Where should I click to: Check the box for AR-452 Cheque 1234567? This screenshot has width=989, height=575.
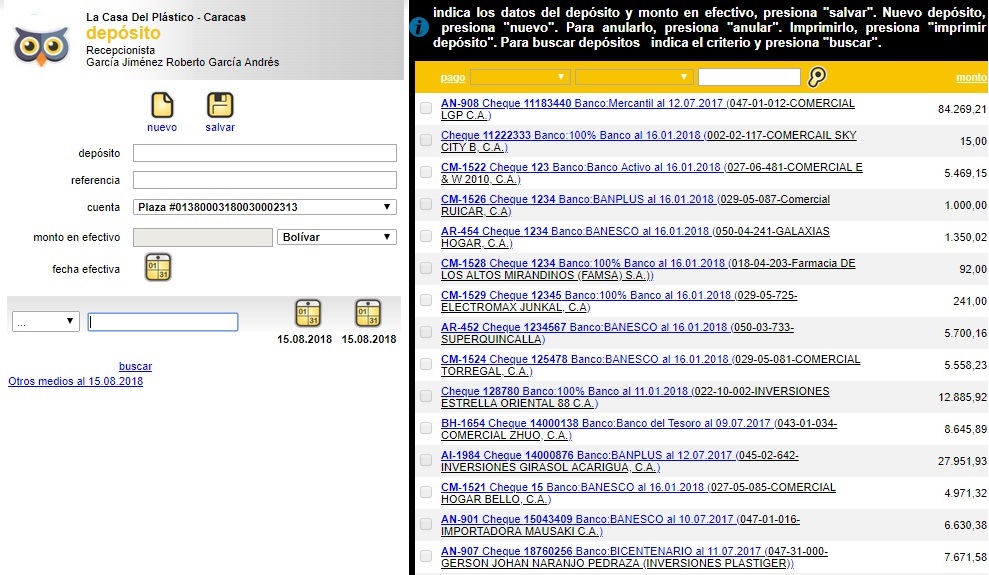pyautogui.click(x=426, y=332)
